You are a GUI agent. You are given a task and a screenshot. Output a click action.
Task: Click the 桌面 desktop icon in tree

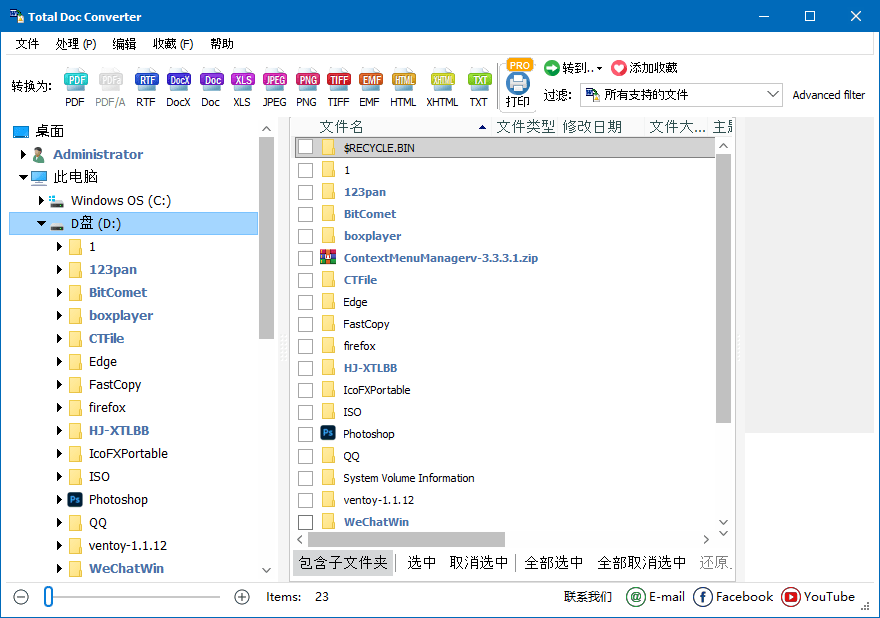21,131
